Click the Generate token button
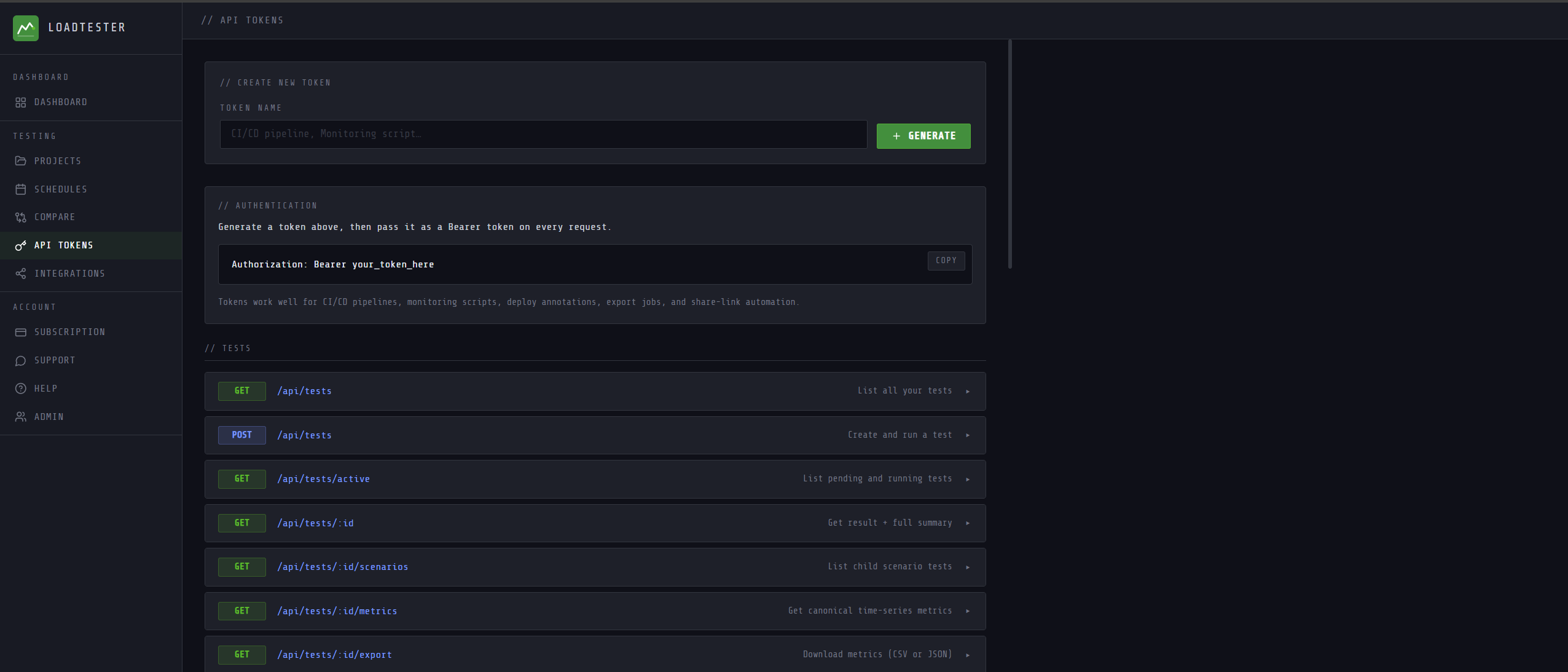Screen dimensions: 1568x672 [923, 136]
